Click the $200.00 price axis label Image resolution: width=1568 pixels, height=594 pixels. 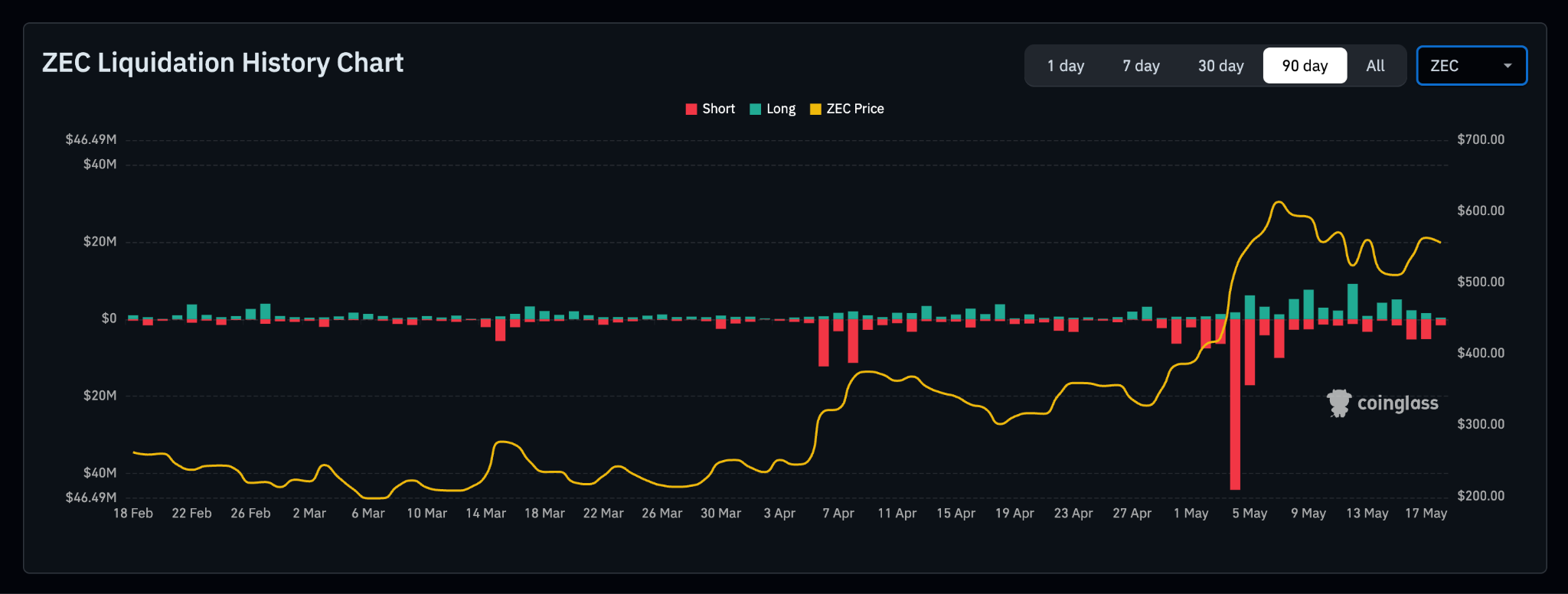[x=1481, y=496]
